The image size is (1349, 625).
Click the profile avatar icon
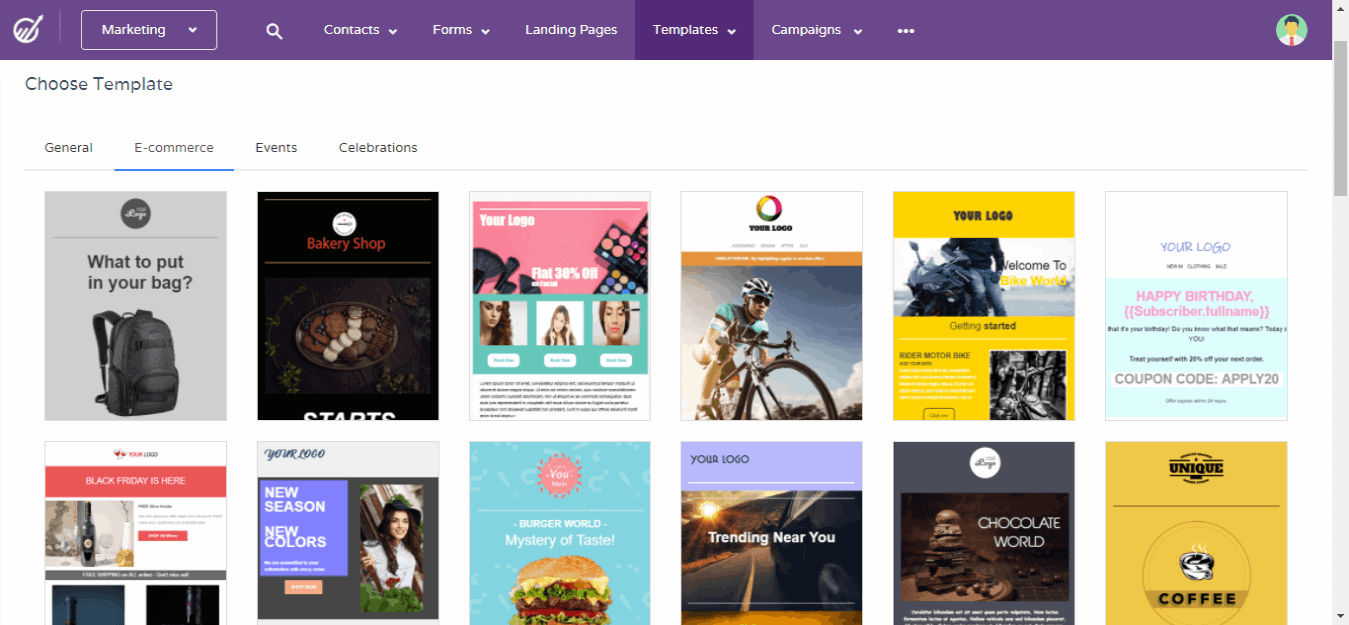pos(1291,30)
